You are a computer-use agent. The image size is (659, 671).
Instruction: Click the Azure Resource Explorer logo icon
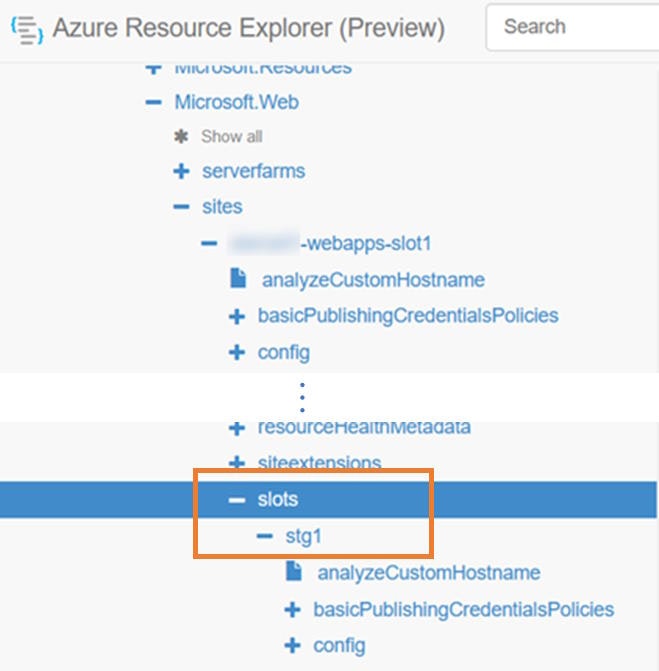[x=27, y=30]
